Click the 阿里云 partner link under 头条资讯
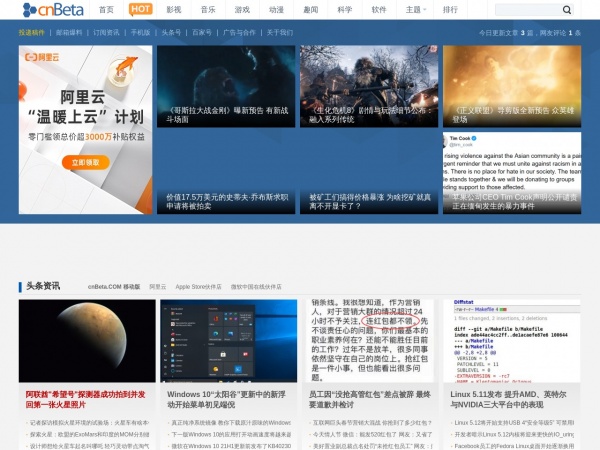The height and width of the screenshot is (450, 600). tap(158, 287)
